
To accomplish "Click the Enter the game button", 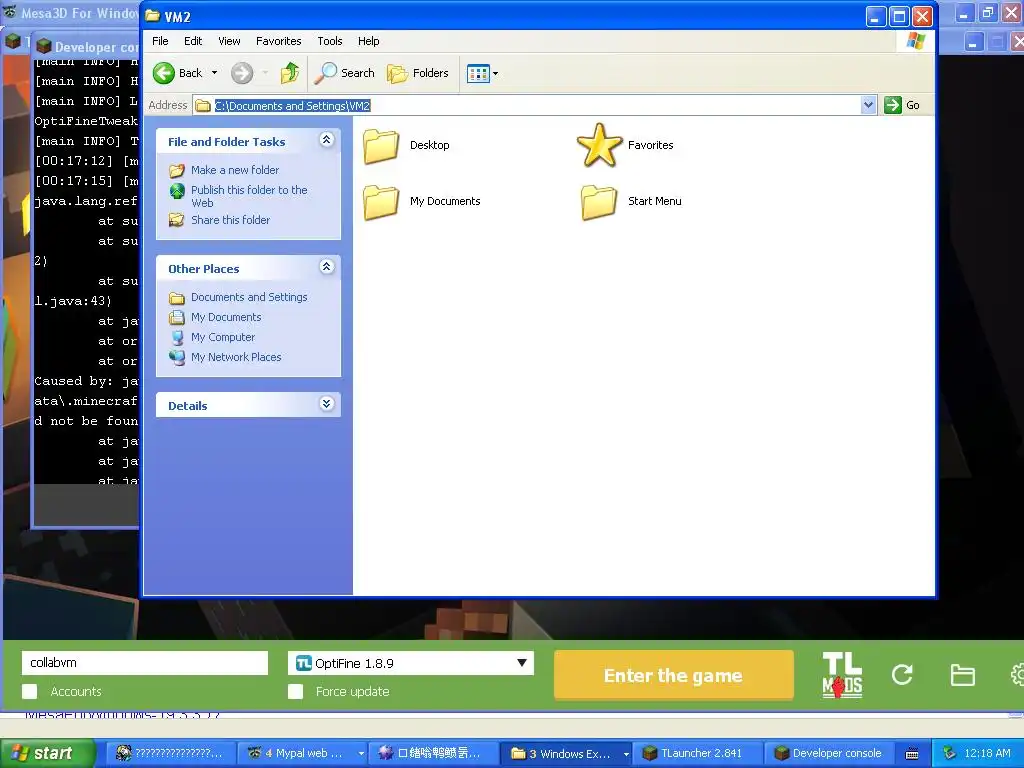I will coord(673,675).
